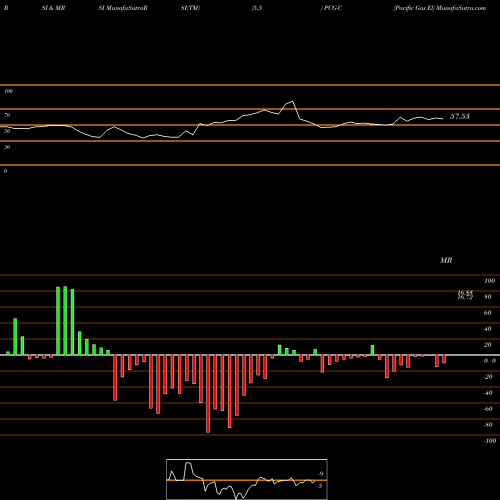The image size is (500, 500).
Task: Click the MR axis label 20
Action: (x=488, y=345)
